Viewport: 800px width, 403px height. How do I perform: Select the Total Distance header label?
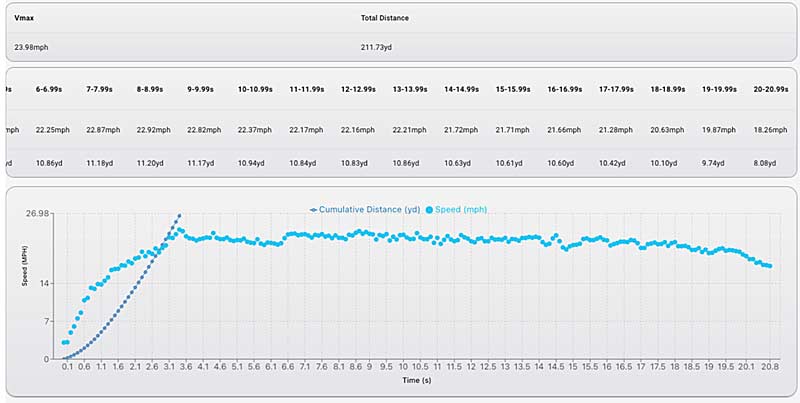pos(385,18)
